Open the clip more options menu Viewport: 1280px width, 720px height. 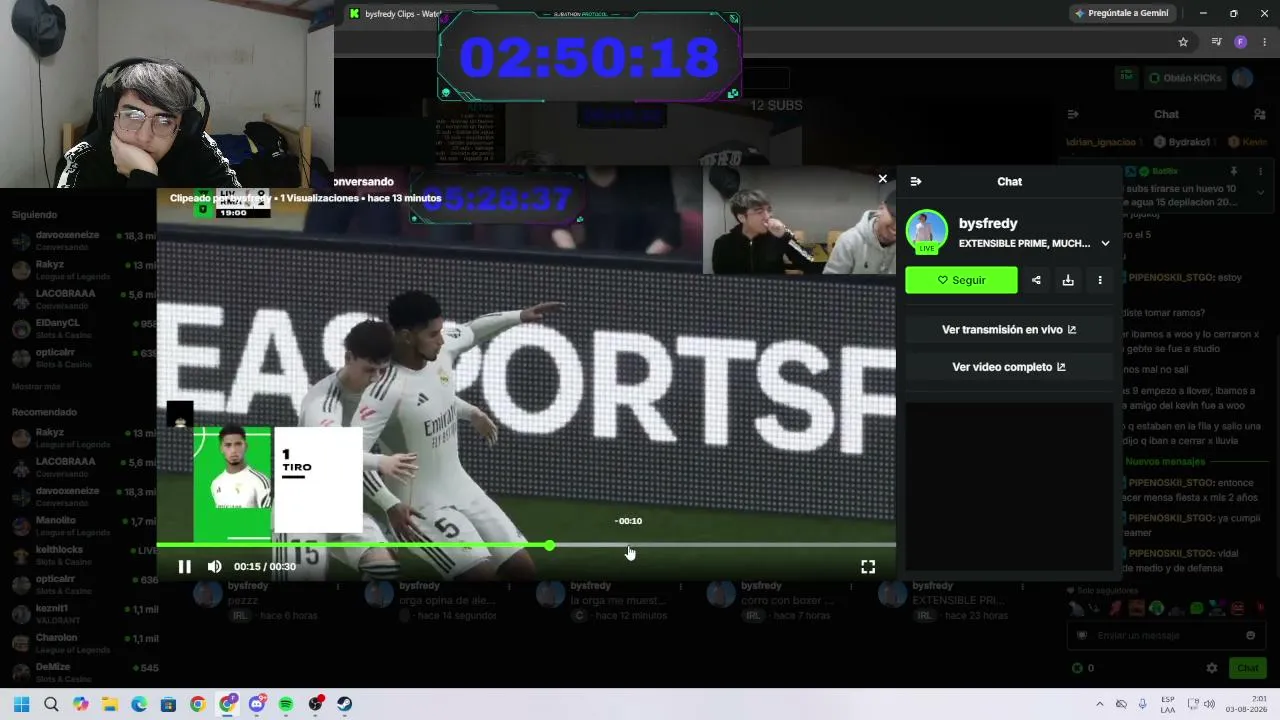click(1100, 280)
